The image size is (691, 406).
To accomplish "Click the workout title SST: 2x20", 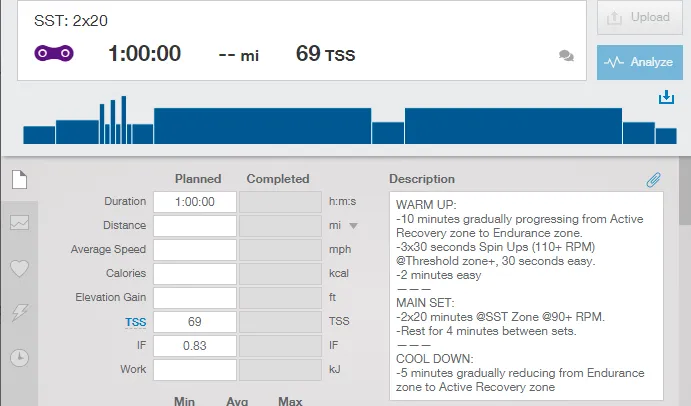I will [x=71, y=21].
